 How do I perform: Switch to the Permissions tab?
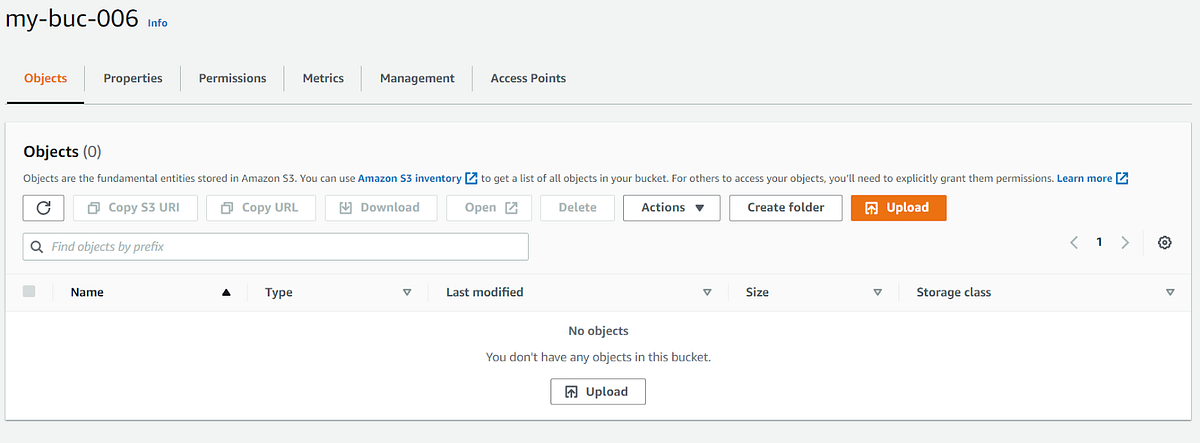(x=232, y=78)
